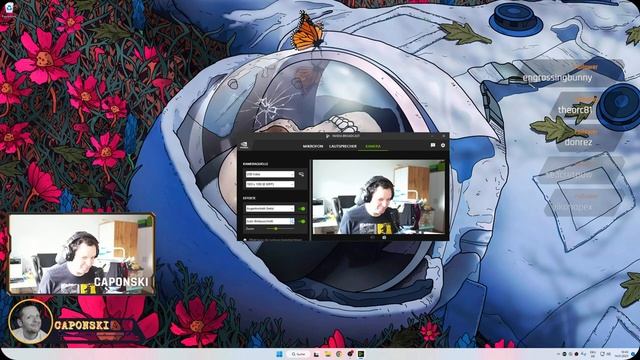
Task: Open File Explorer from the taskbar
Action: click(x=328, y=354)
